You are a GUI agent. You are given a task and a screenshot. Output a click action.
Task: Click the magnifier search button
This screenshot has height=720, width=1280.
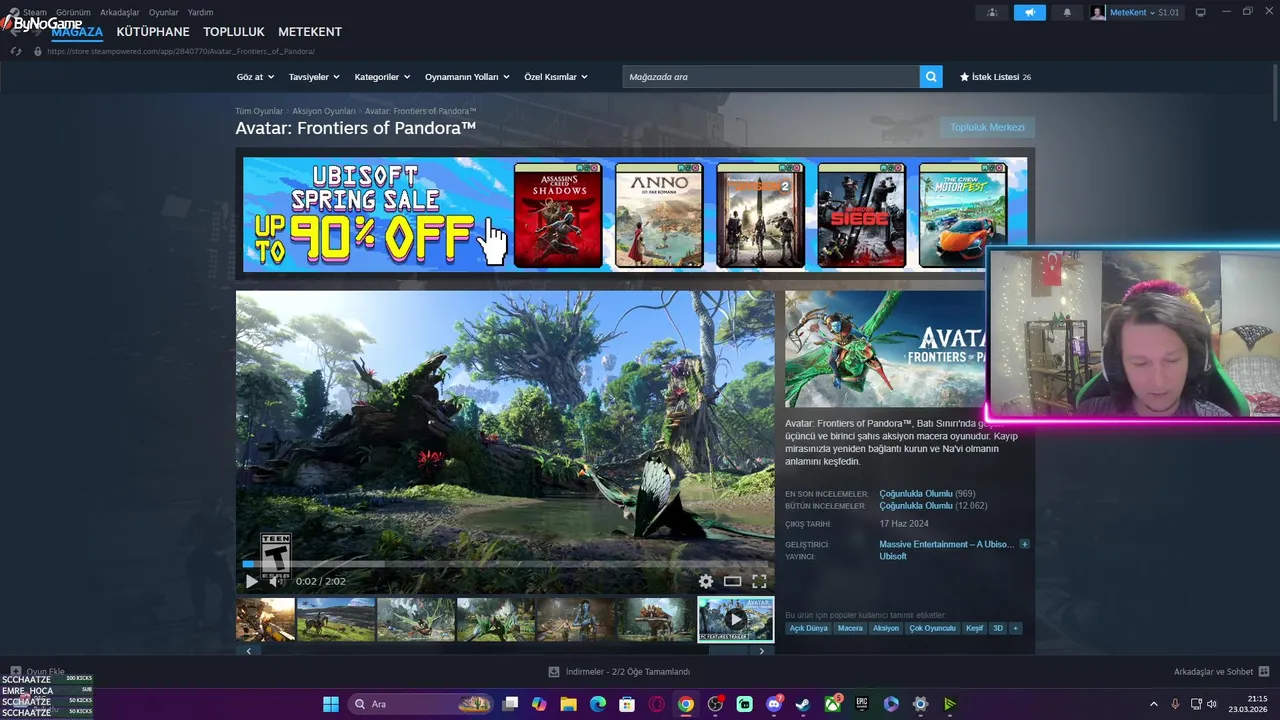(x=931, y=77)
